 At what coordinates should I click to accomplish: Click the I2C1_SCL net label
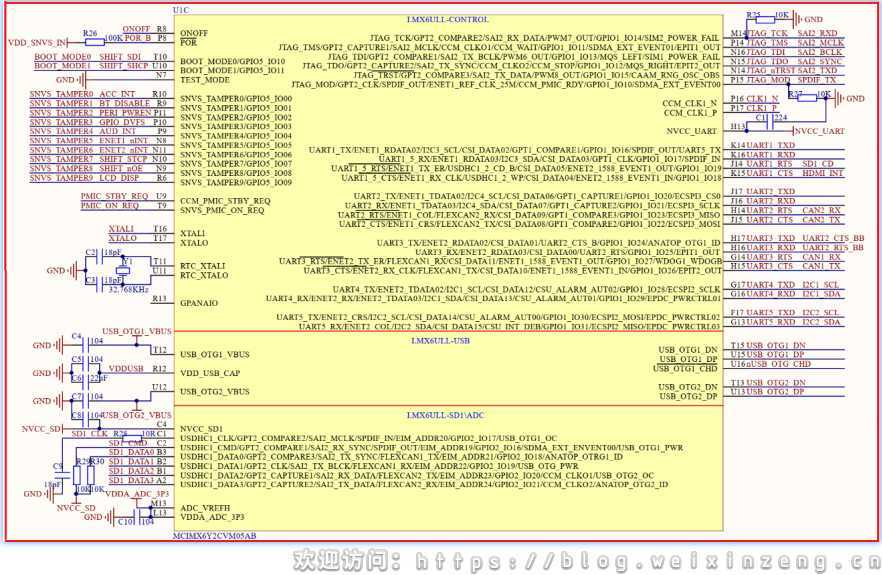[x=821, y=285]
